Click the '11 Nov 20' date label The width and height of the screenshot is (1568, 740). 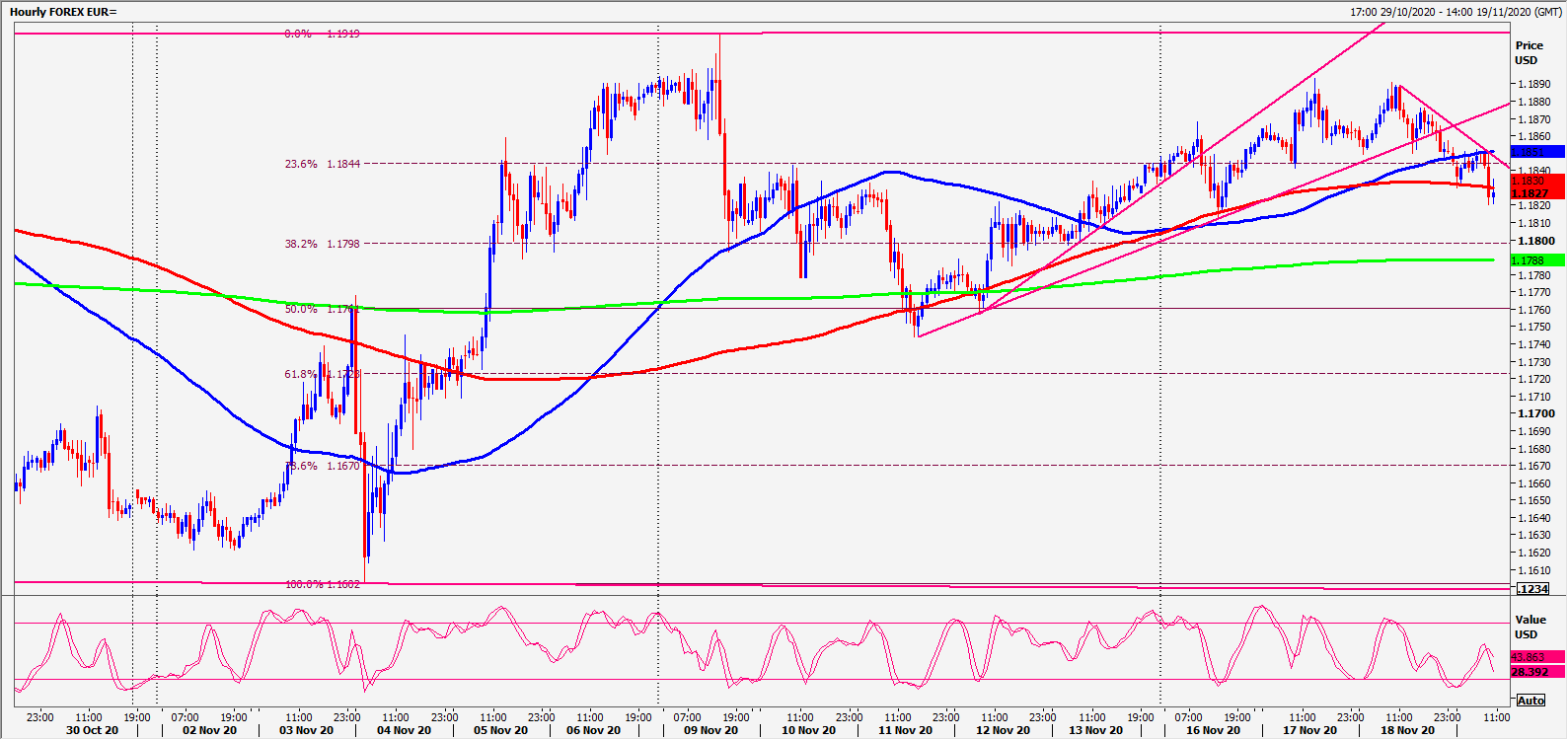click(x=906, y=730)
